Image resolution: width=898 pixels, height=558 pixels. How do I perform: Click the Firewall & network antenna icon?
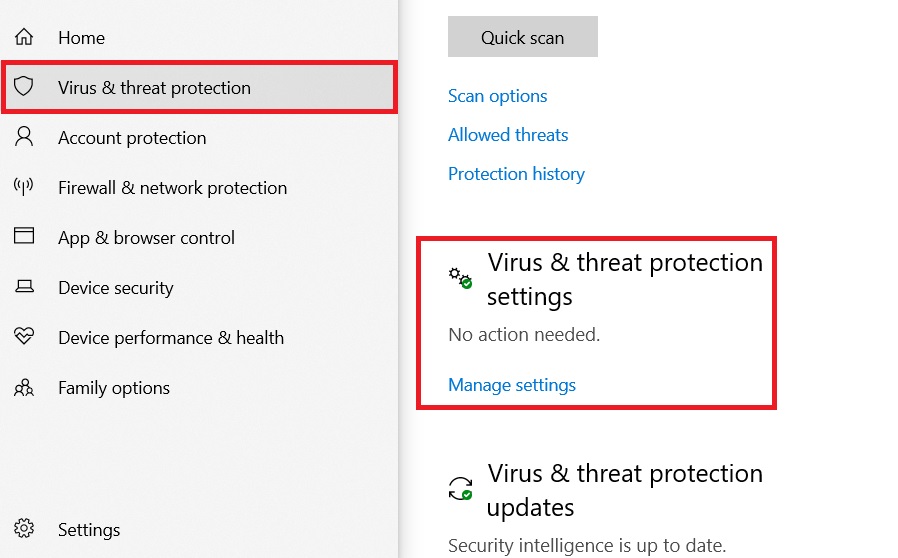tap(24, 188)
